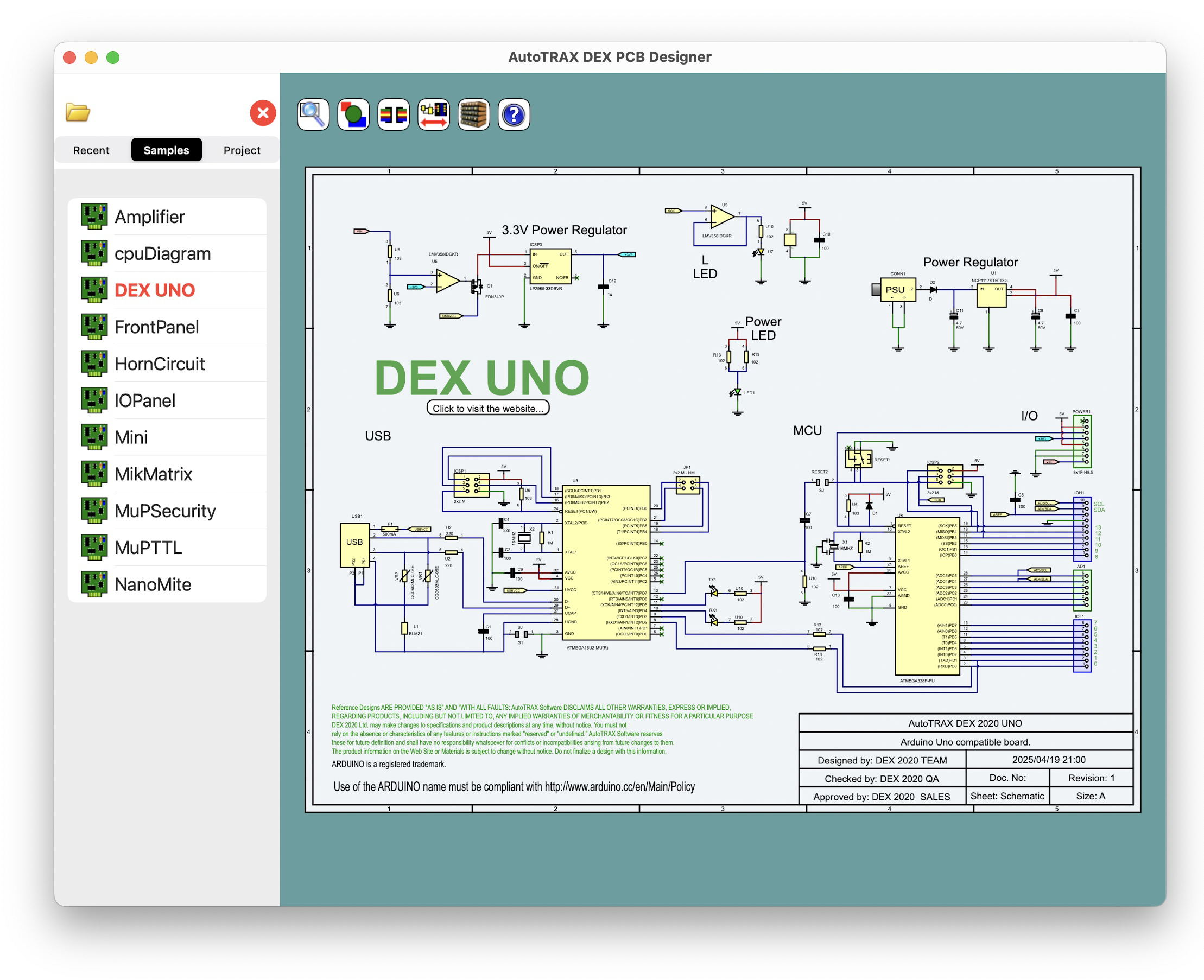1204x980 pixels.
Task: Click the 'Click to visit the website...' button
Action: pos(488,408)
